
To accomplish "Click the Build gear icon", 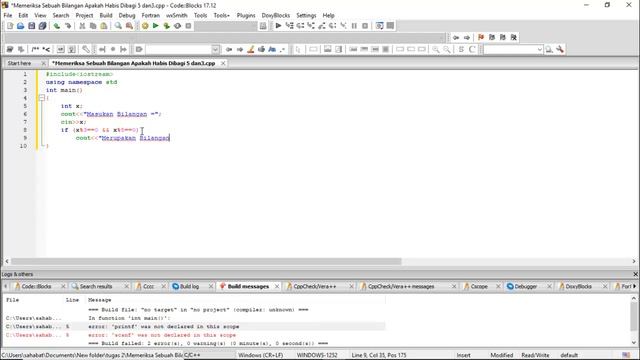I will point(145,26).
